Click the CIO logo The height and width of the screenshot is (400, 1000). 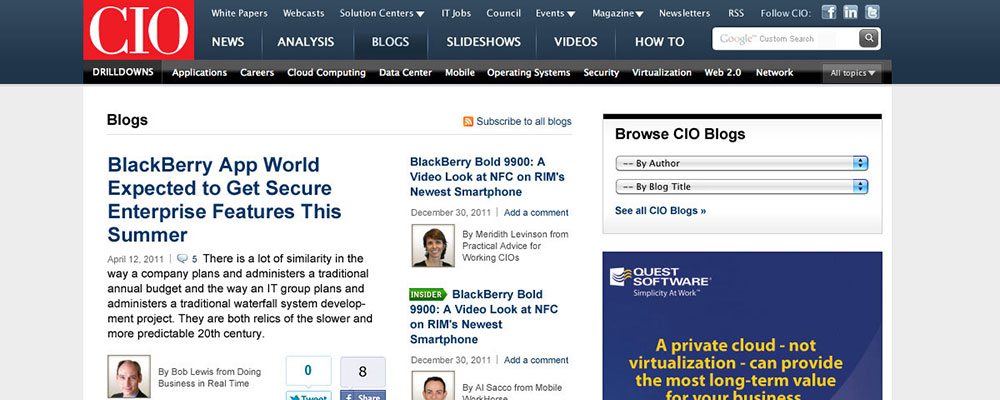tap(138, 30)
